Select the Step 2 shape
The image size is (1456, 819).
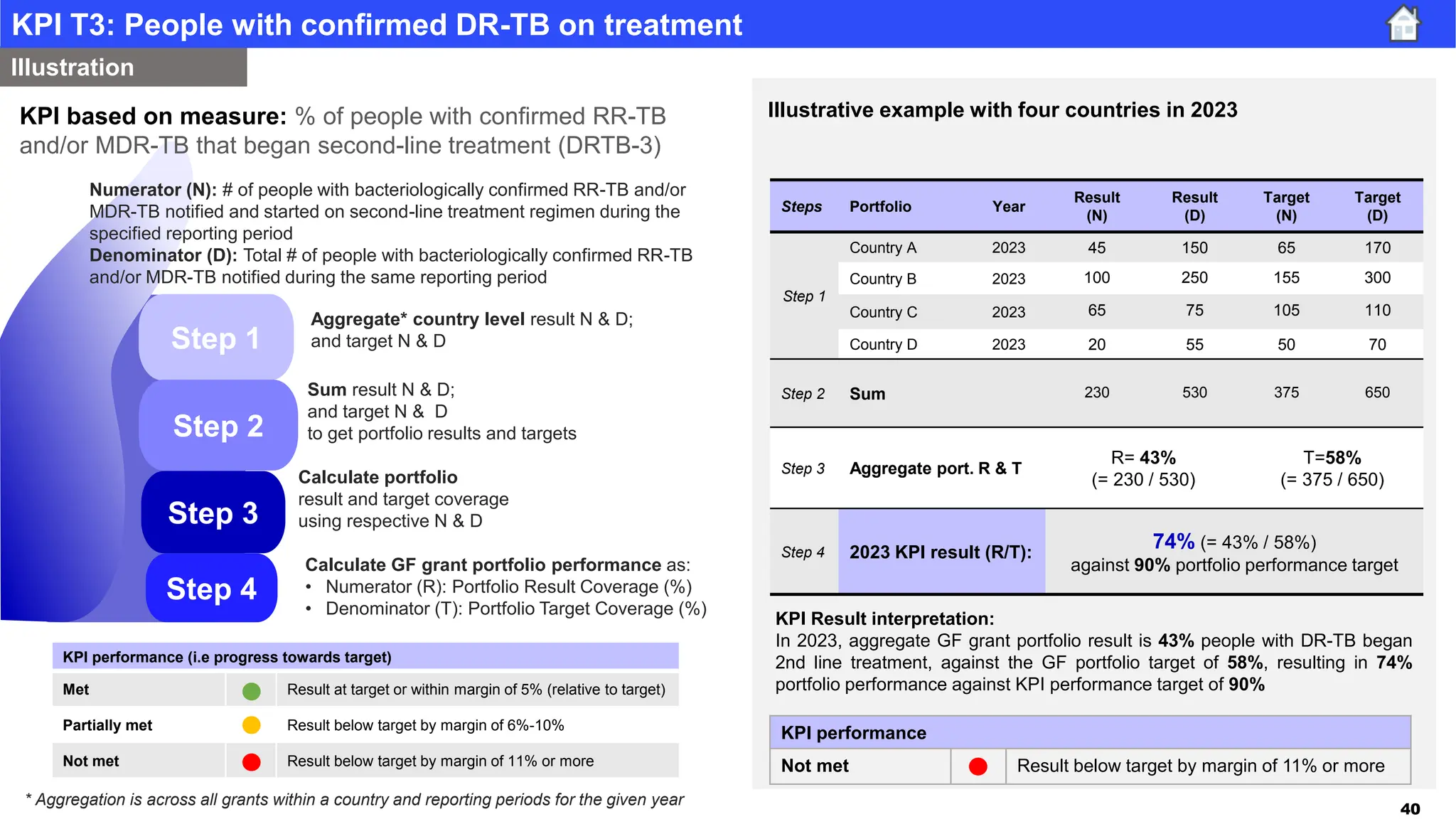(218, 426)
